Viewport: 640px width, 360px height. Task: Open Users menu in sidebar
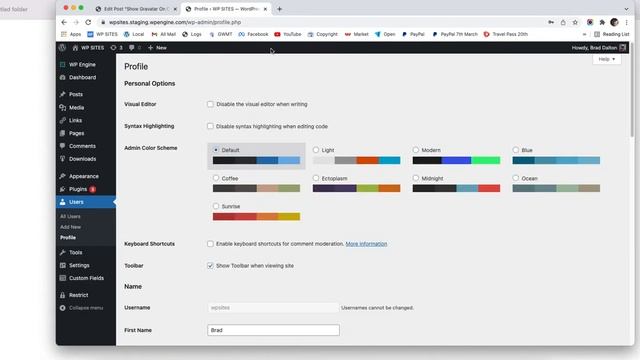pyautogui.click(x=86, y=202)
